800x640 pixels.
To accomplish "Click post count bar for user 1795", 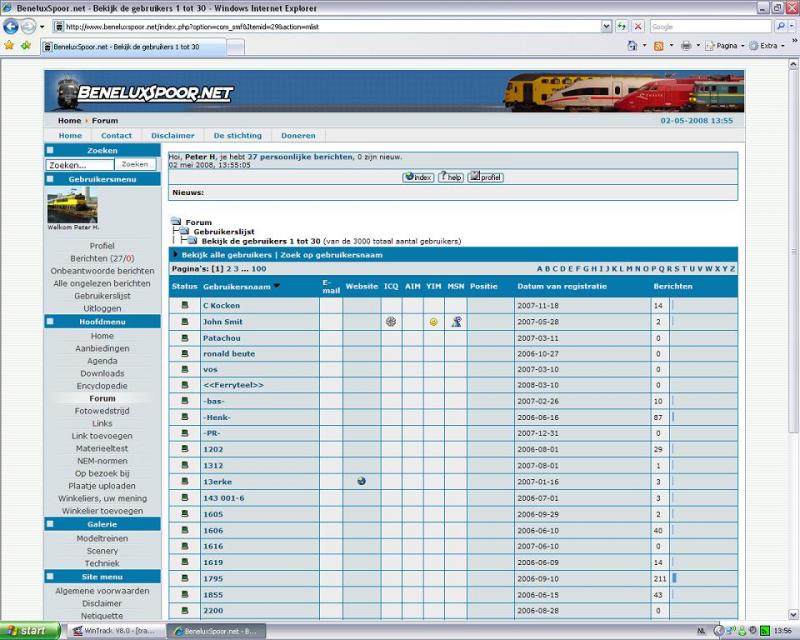I will click(674, 578).
